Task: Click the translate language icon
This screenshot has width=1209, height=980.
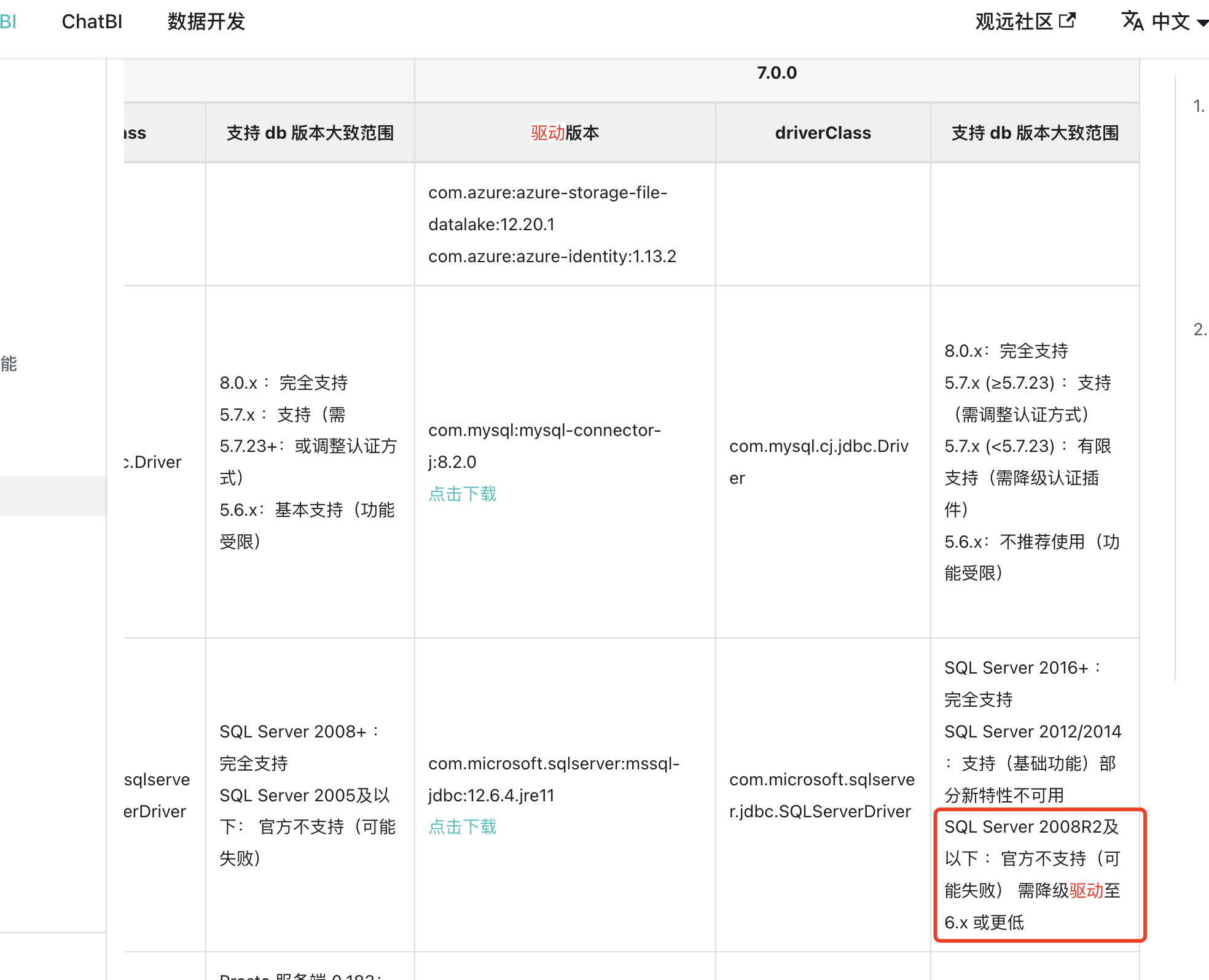Action: [x=1132, y=21]
